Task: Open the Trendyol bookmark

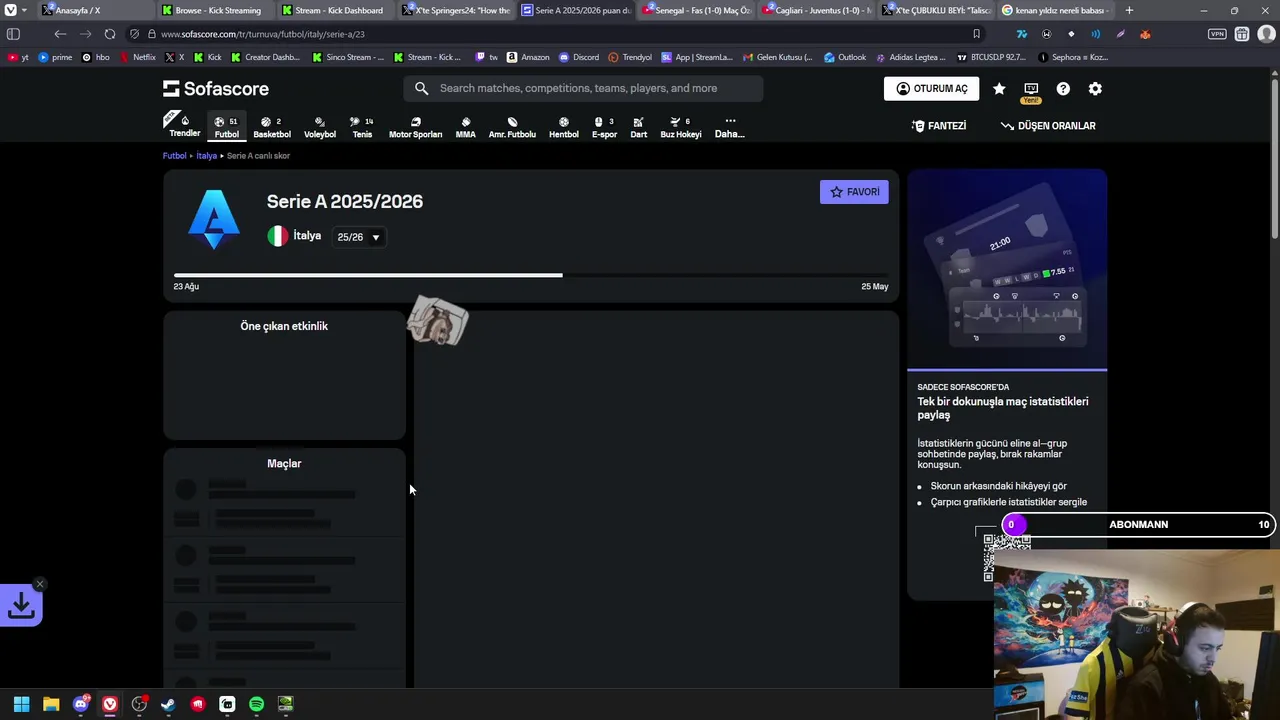Action: click(630, 57)
